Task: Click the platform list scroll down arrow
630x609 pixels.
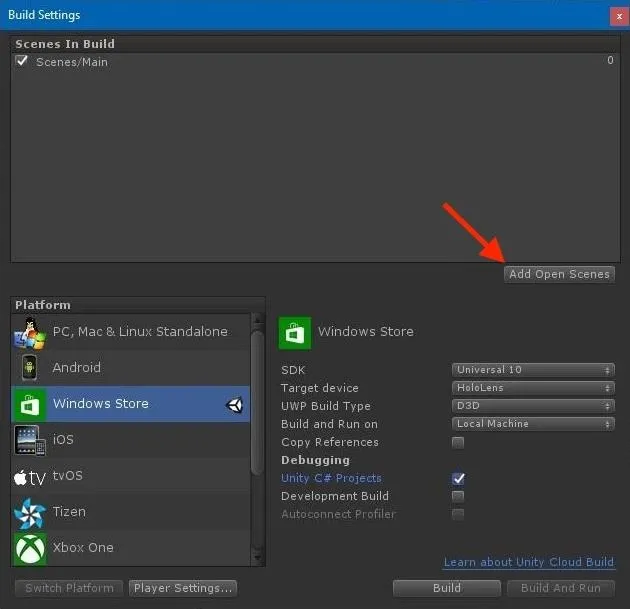Action: coord(257,558)
